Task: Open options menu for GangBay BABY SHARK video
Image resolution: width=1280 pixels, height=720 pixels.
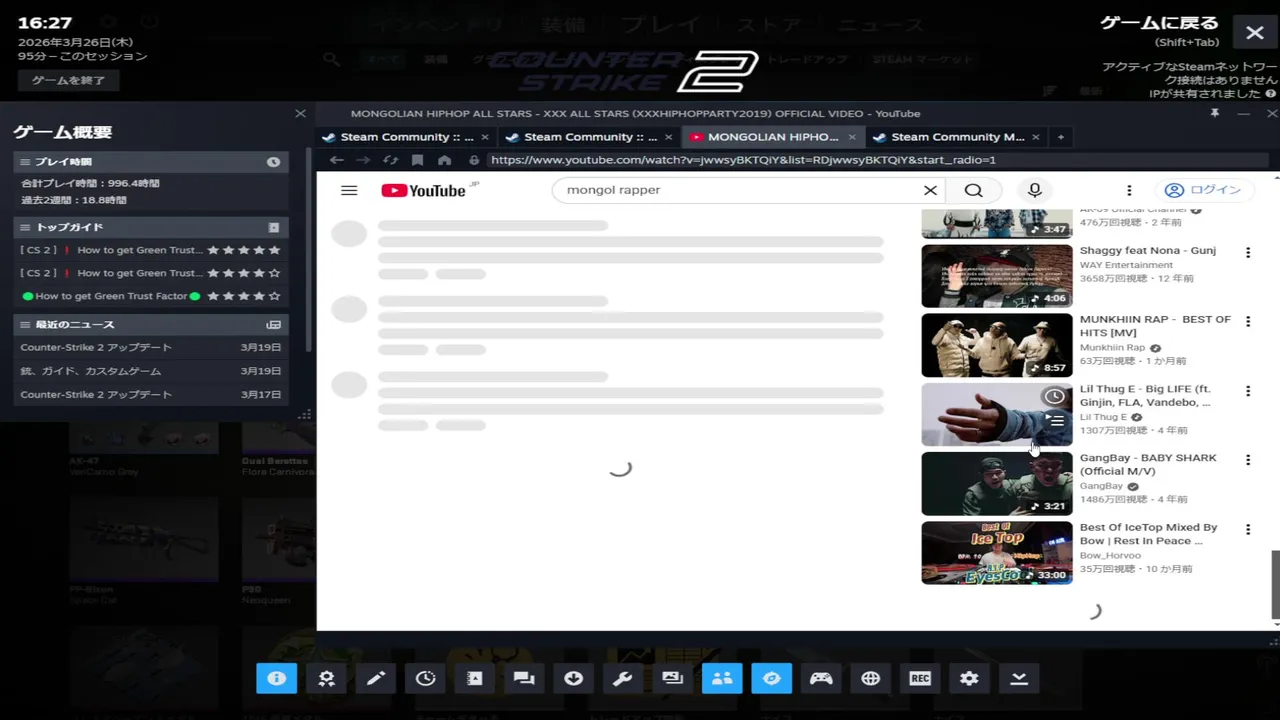Action: click(1248, 460)
